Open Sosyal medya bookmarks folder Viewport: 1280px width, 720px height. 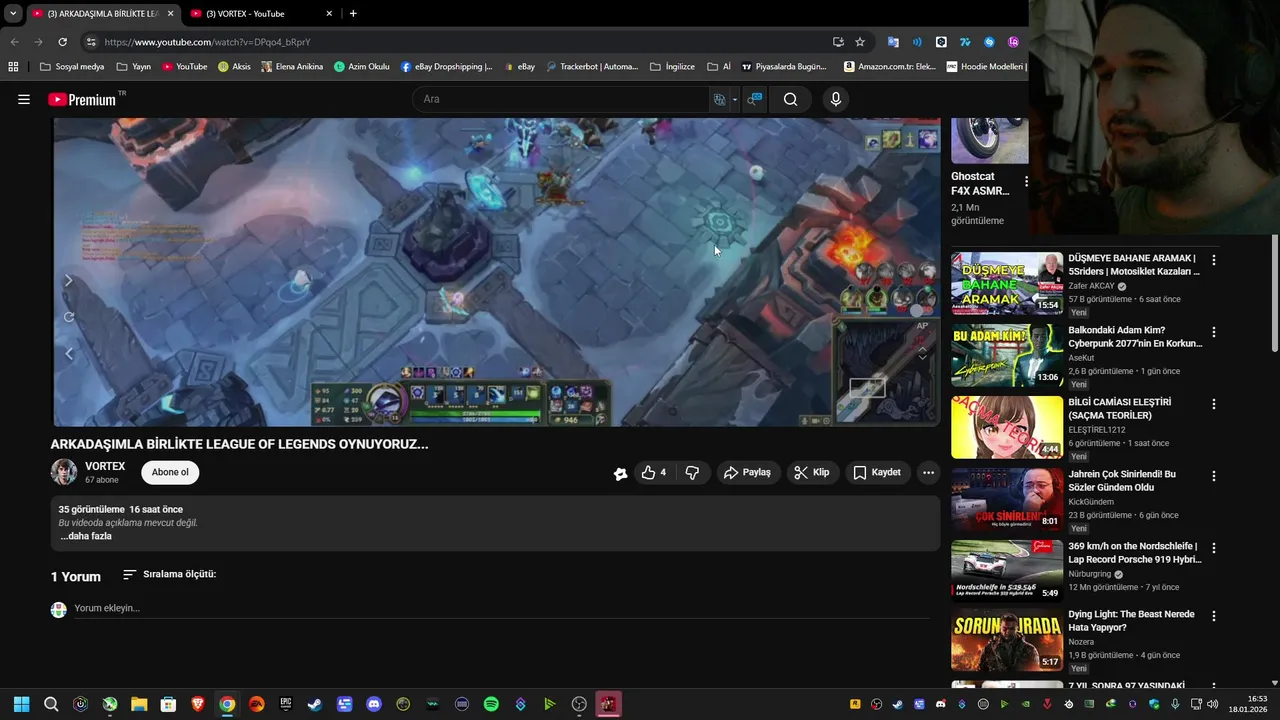point(71,67)
